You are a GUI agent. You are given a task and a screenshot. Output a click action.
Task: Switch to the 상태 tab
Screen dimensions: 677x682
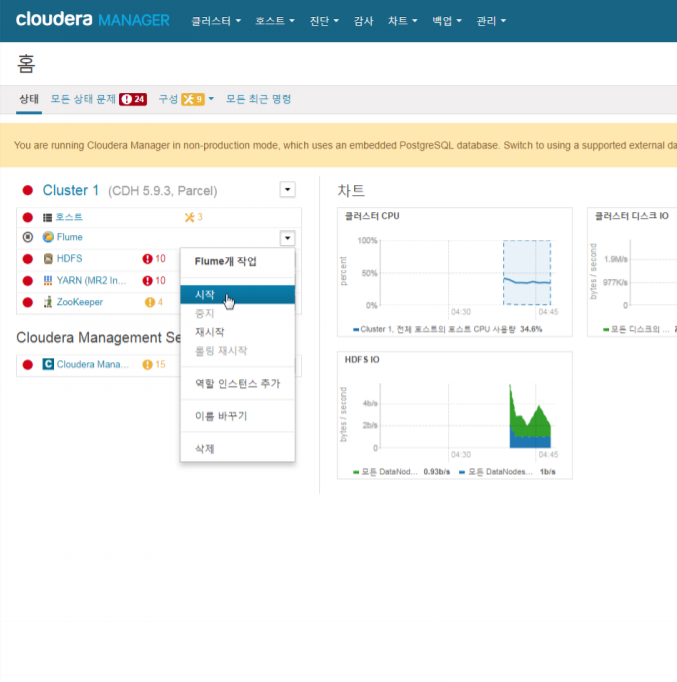coord(29,99)
